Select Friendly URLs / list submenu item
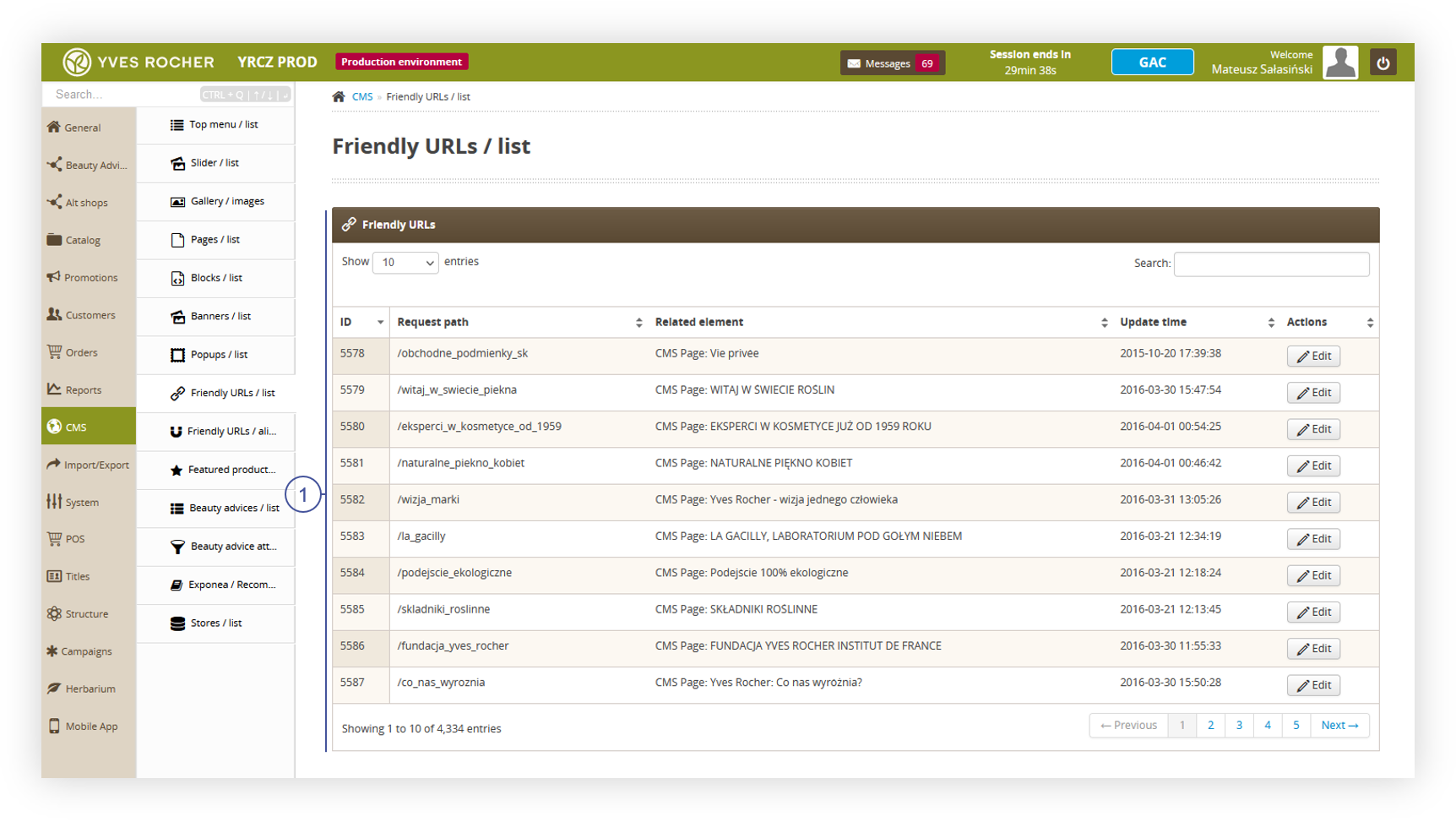Screen dimensions: 1456x822 click(216, 393)
